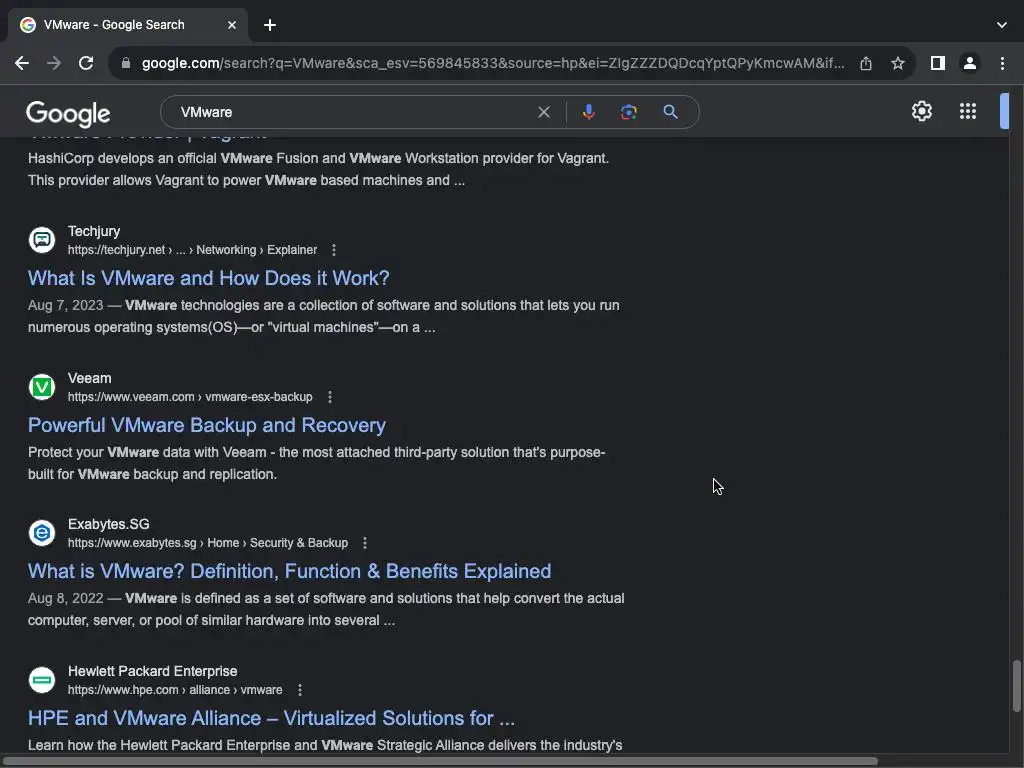This screenshot has width=1024, height=768.
Task: Click the veeam.com vmware-esx-backup URL
Action: click(x=190, y=397)
